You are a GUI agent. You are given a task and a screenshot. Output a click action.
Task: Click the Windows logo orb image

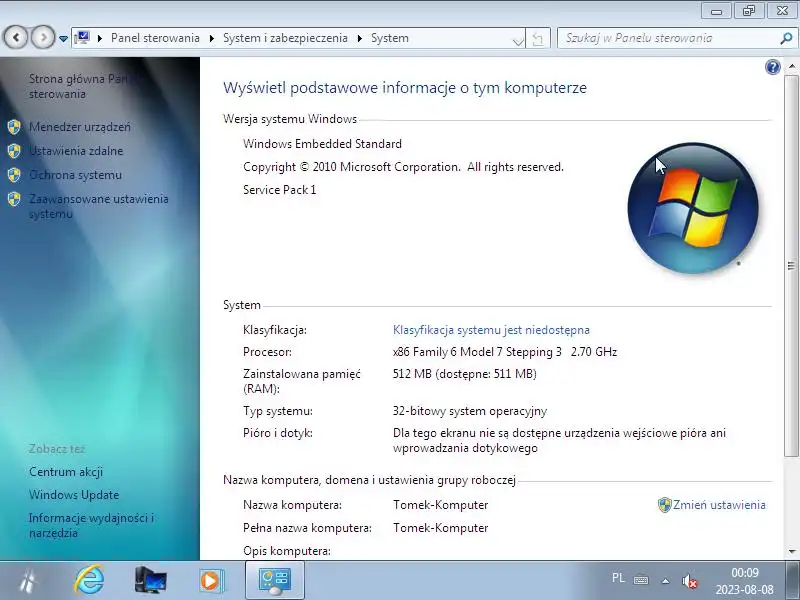coord(693,208)
